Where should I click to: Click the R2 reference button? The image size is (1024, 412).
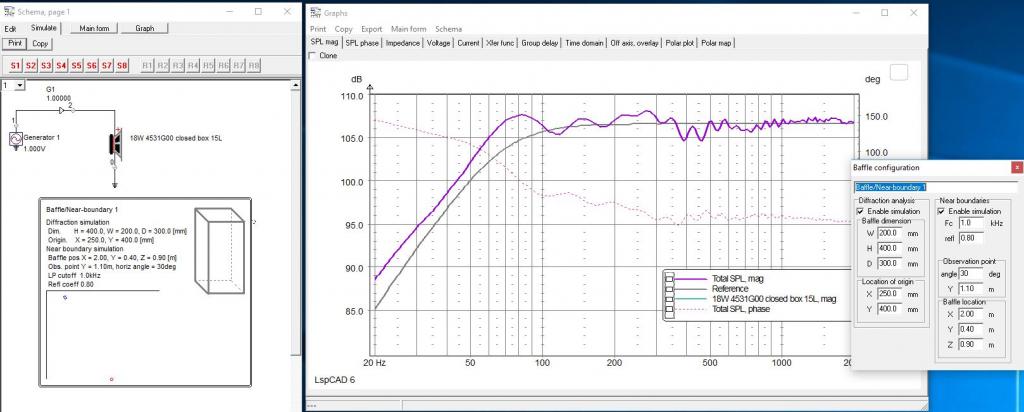point(163,66)
